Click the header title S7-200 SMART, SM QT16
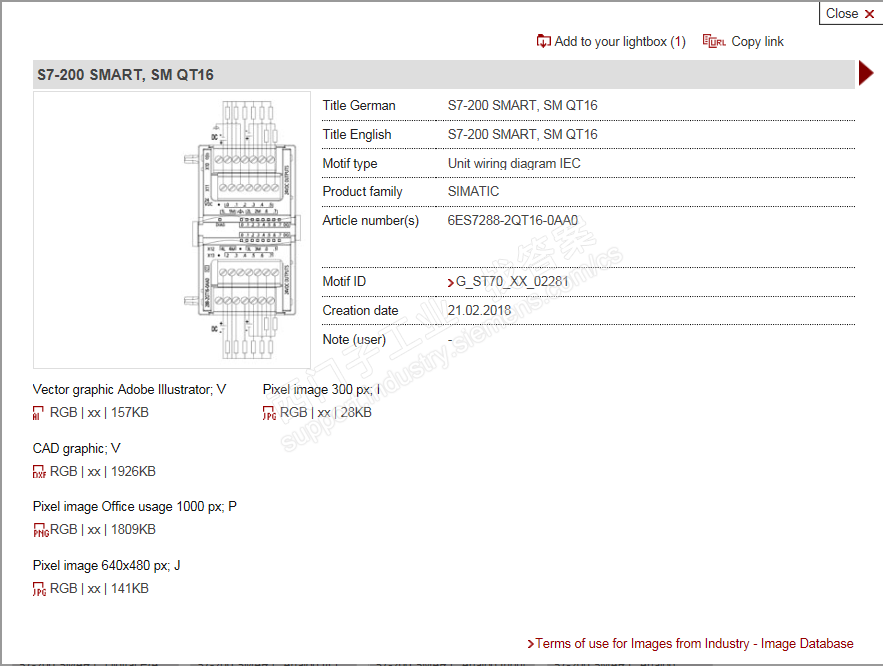Screen dimensions: 883x666 (x=126, y=75)
